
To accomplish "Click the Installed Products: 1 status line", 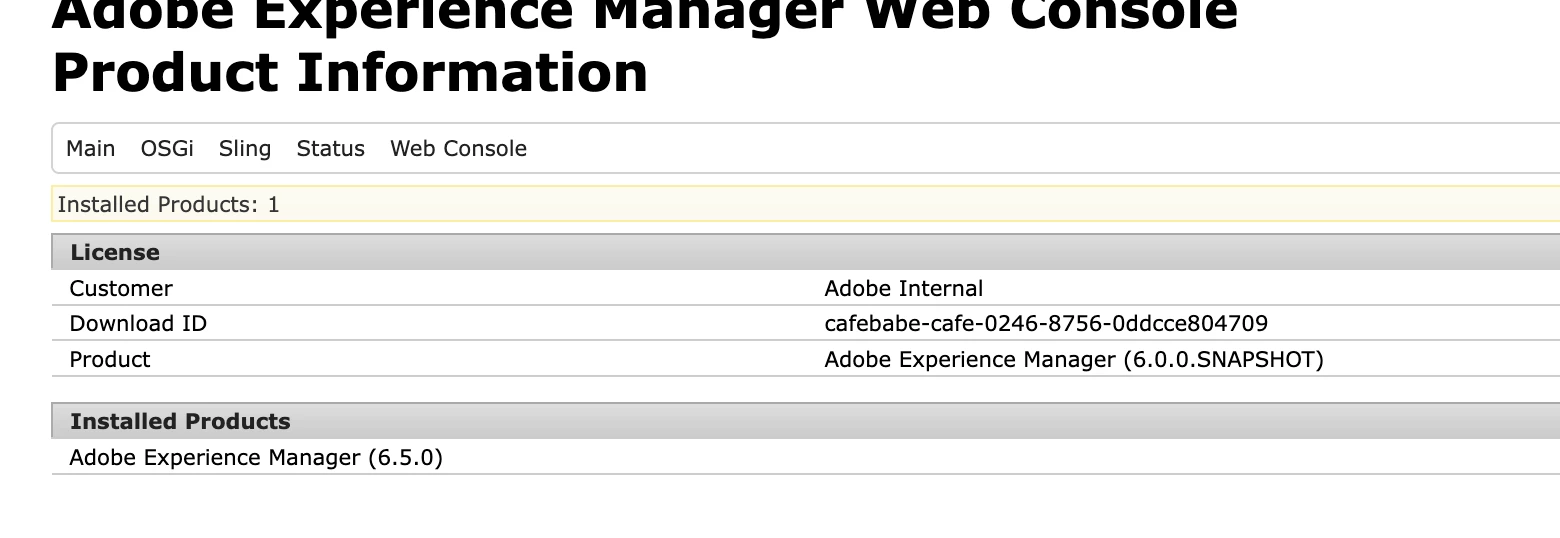I will 805,204.
